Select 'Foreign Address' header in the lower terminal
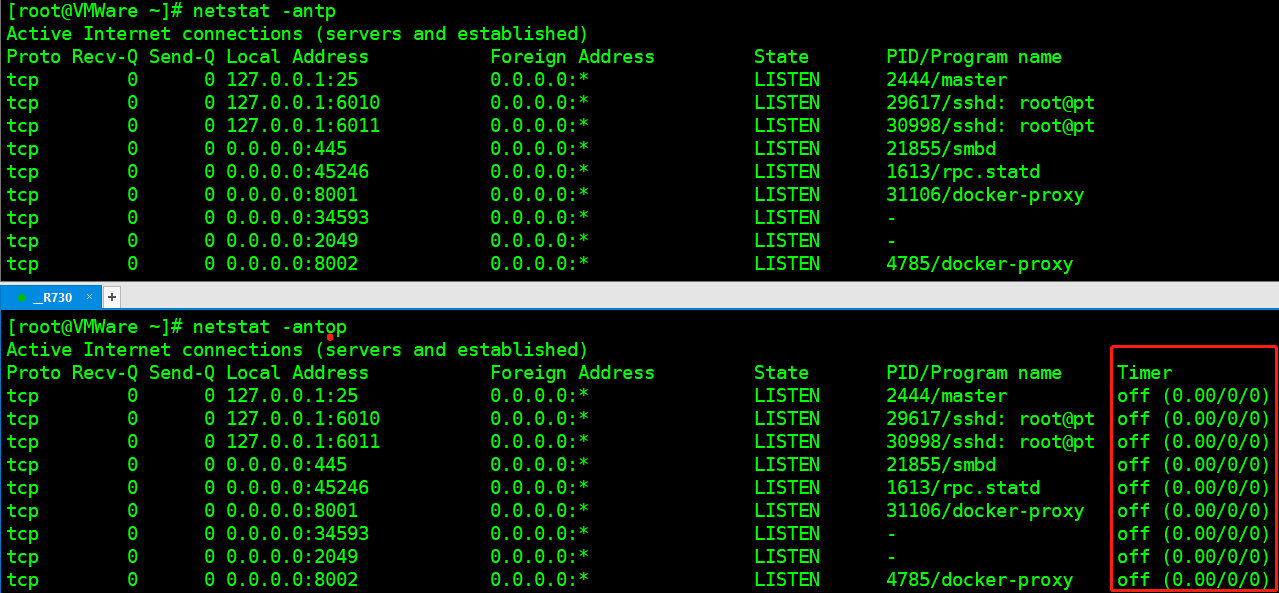 coord(572,373)
